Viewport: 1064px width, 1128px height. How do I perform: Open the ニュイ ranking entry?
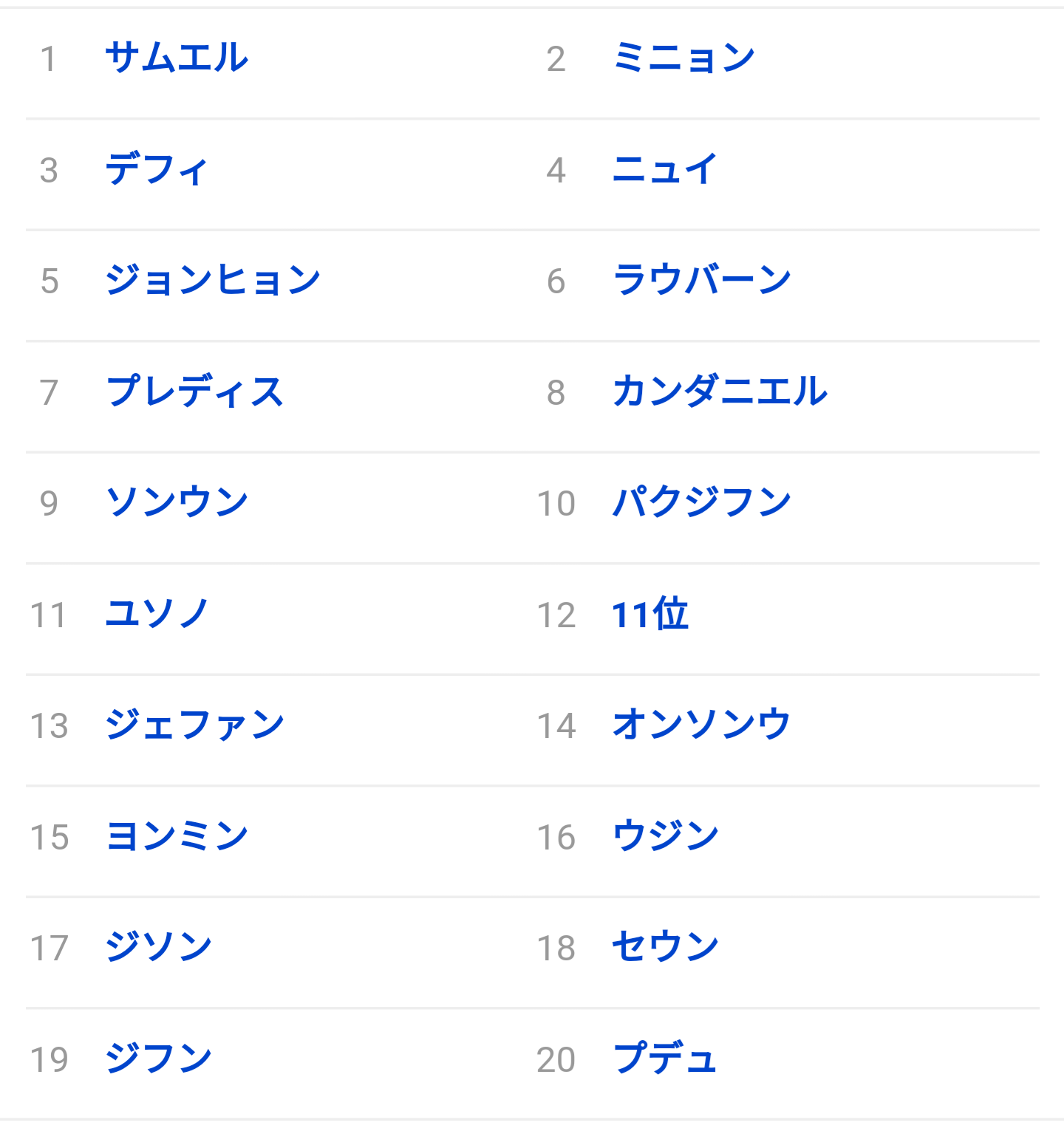pyautogui.click(x=664, y=170)
